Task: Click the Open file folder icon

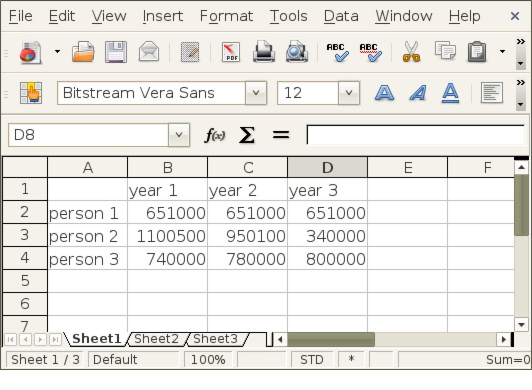Action: pyautogui.click(x=83, y=52)
